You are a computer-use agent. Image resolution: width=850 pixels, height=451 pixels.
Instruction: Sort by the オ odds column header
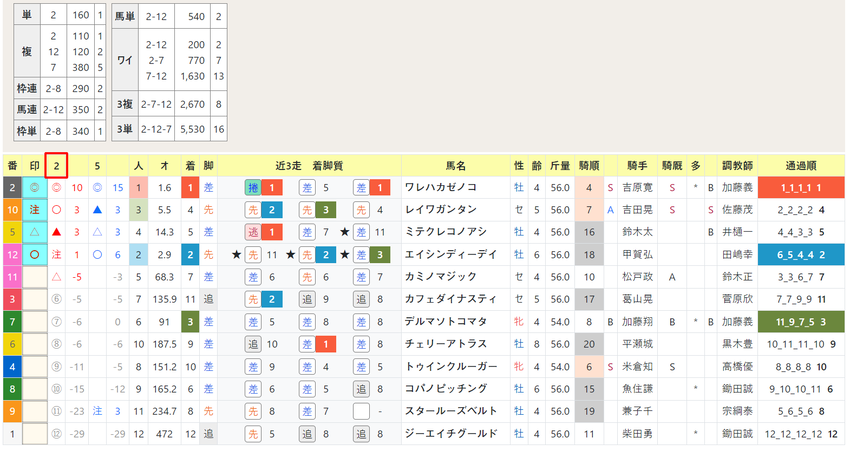(165, 166)
